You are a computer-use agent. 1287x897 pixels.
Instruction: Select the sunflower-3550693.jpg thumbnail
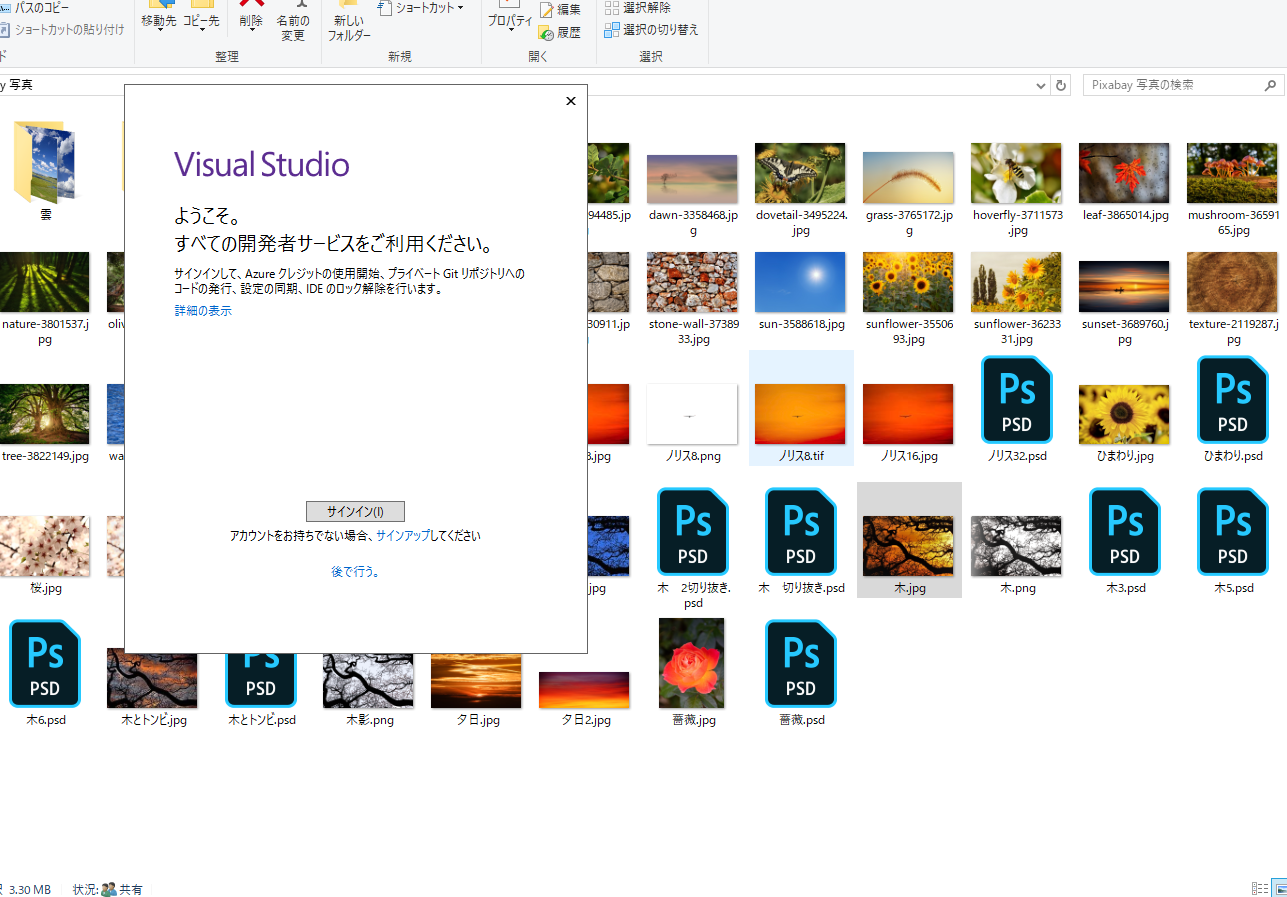[908, 282]
